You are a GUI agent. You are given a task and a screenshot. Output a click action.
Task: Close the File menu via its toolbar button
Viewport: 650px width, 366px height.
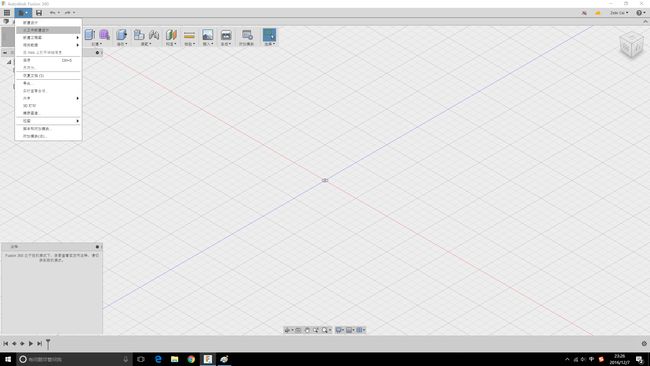23,13
